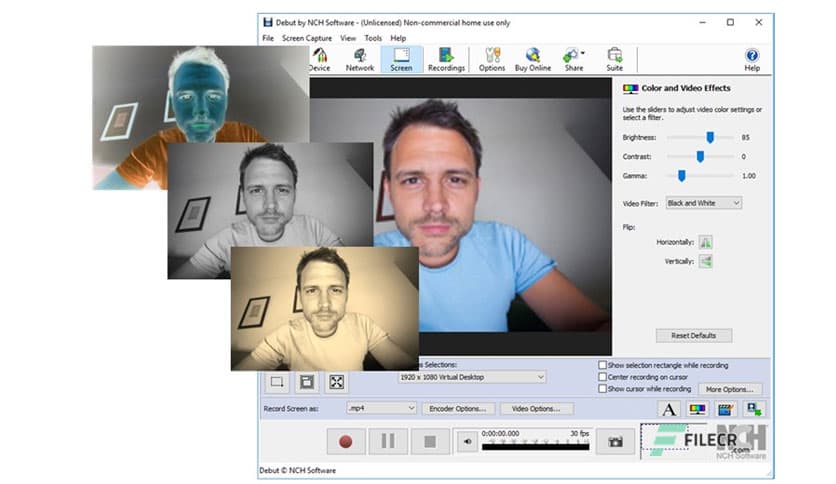Click the Help icon in toolbar
Viewport: 836px width, 484px height.
752,60
